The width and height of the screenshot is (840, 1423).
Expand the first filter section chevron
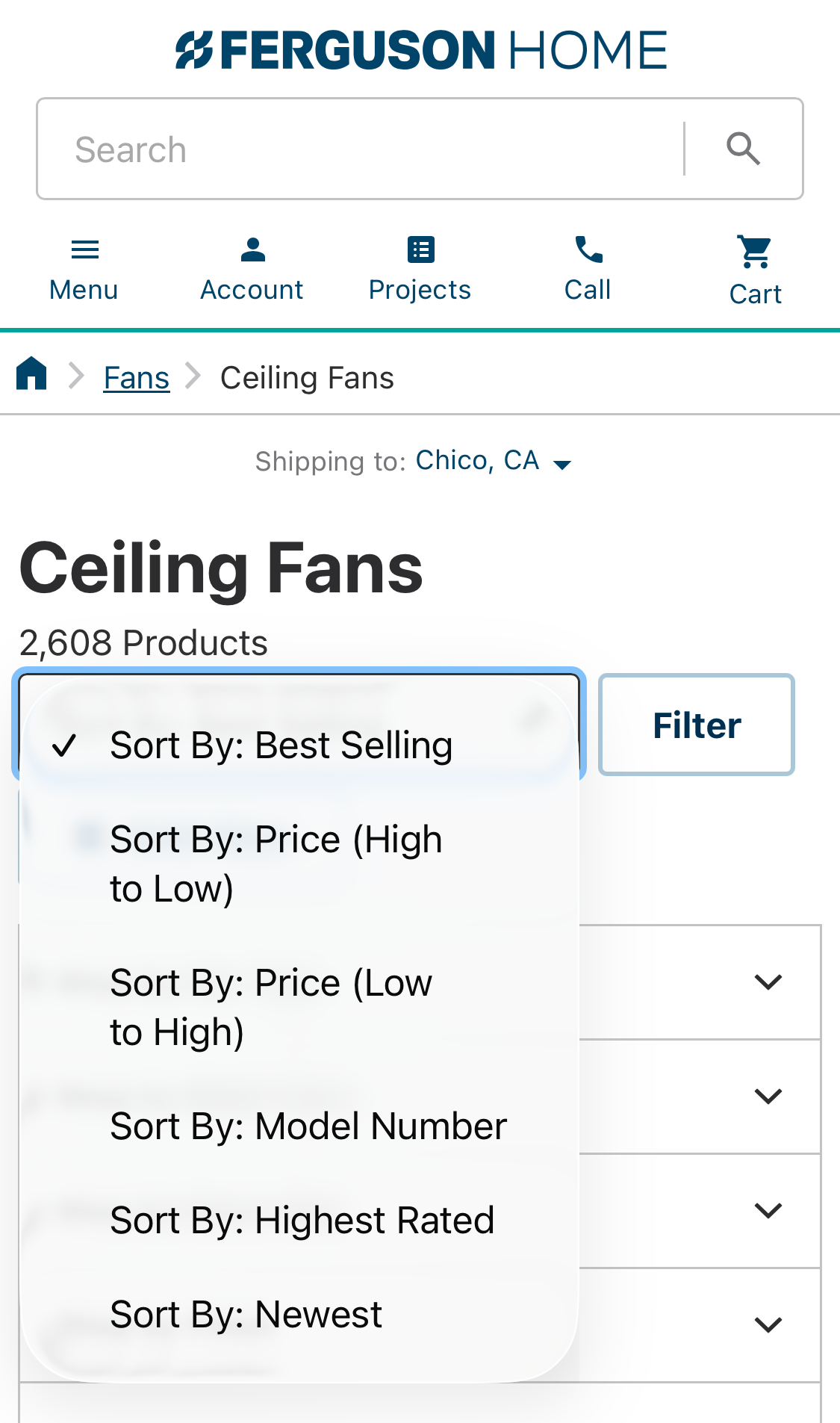tap(769, 982)
